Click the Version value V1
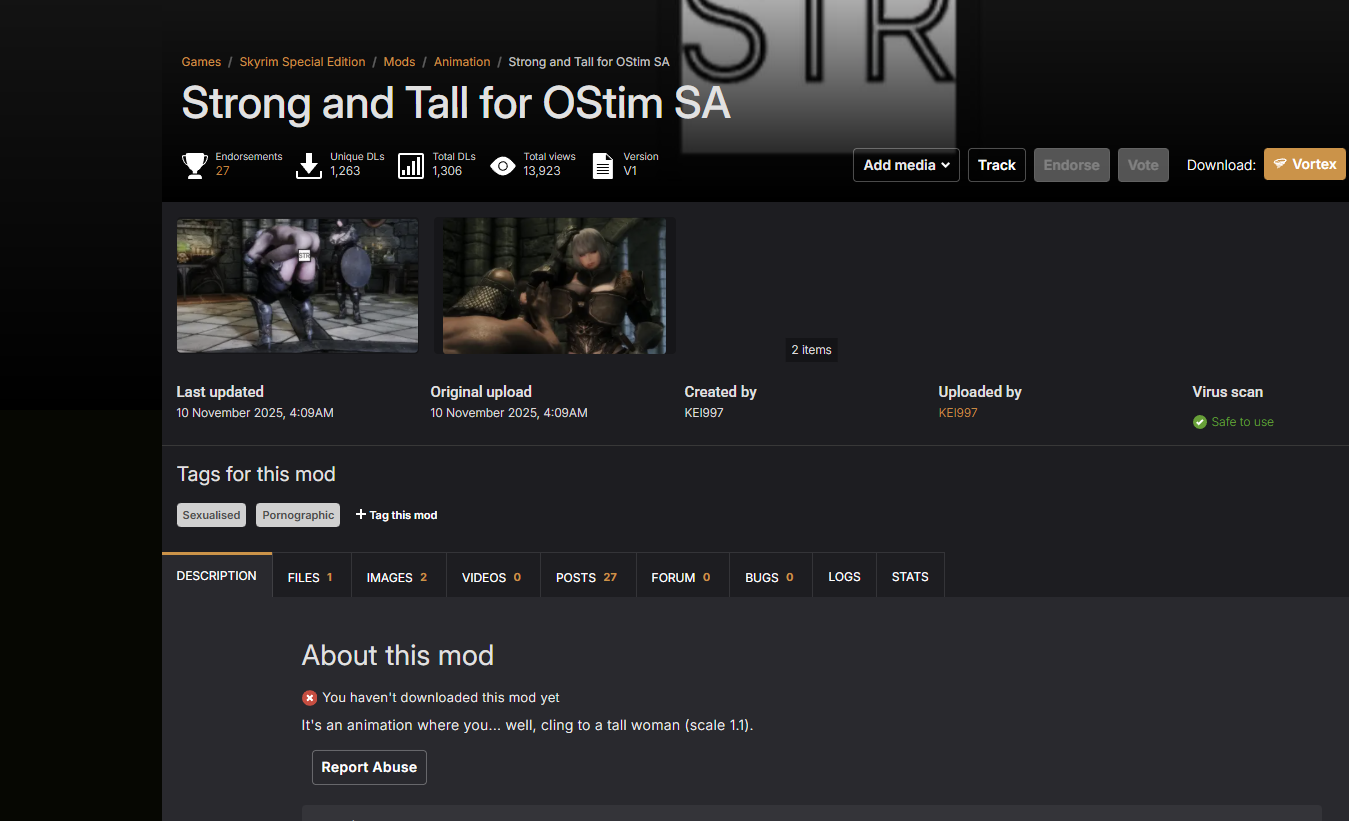 630,171
